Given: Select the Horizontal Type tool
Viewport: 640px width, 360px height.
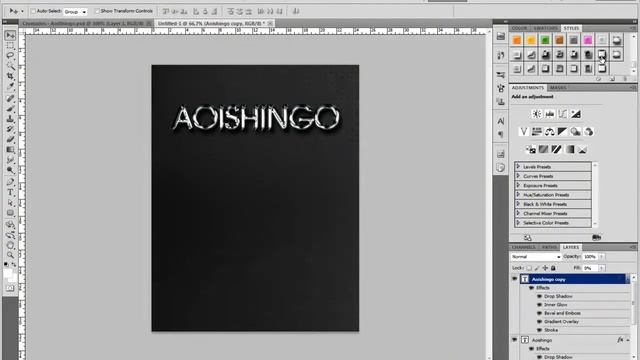Looking at the screenshot, I should tap(10, 192).
